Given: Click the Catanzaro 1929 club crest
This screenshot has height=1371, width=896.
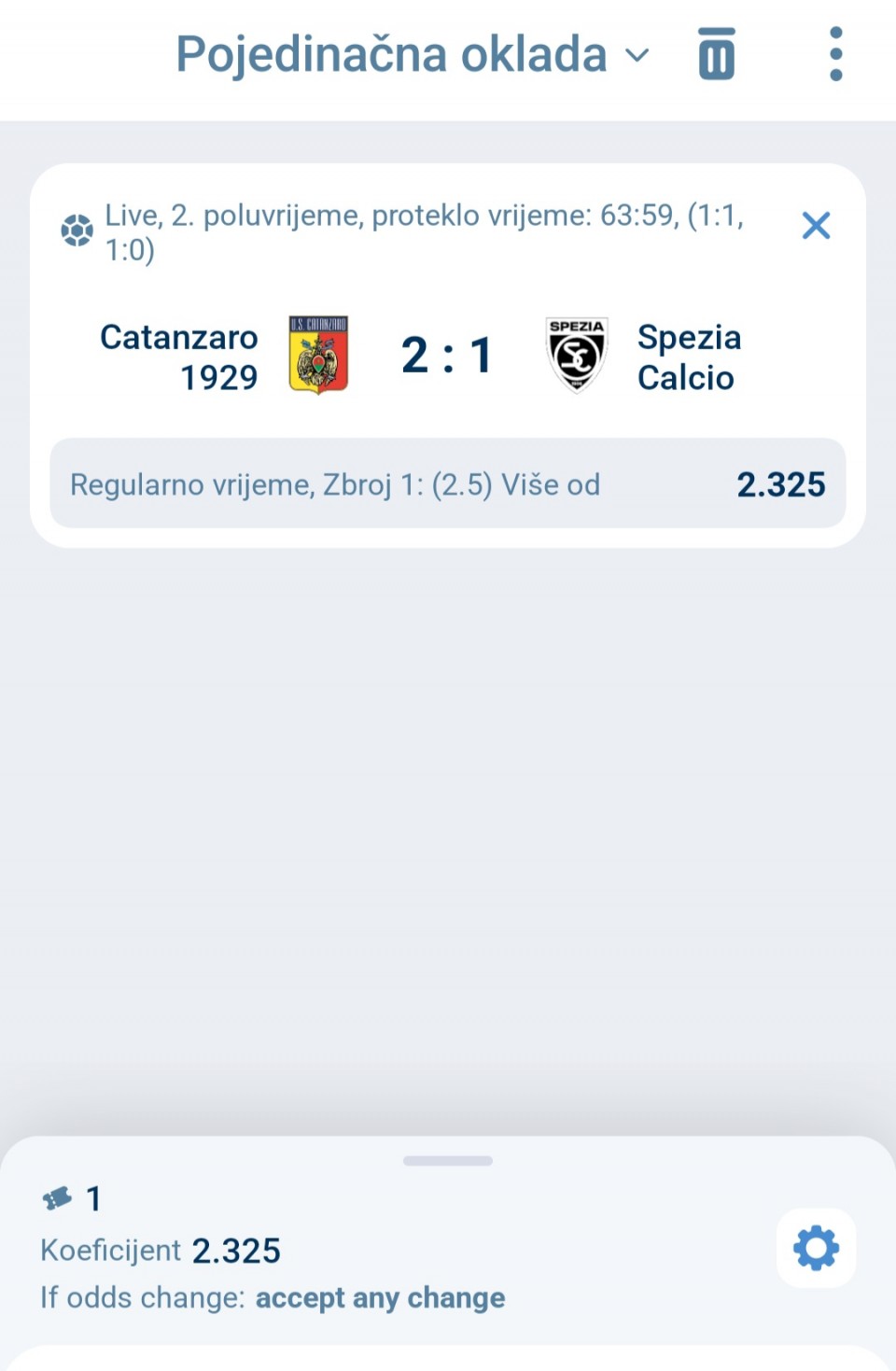Looking at the screenshot, I should click(x=318, y=355).
